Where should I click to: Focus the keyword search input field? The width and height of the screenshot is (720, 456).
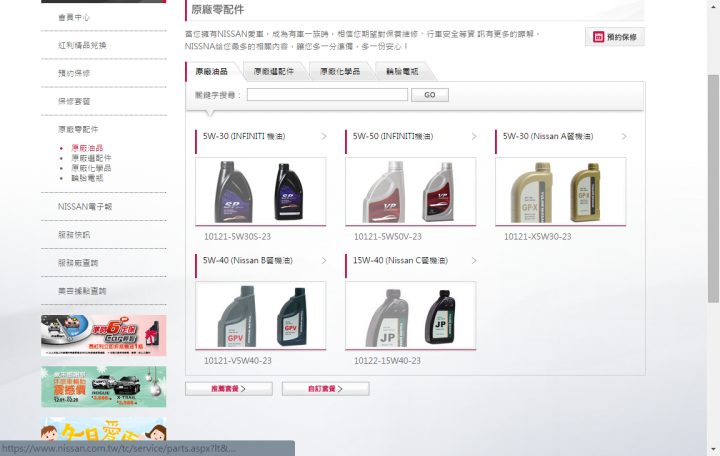pyautogui.click(x=327, y=95)
